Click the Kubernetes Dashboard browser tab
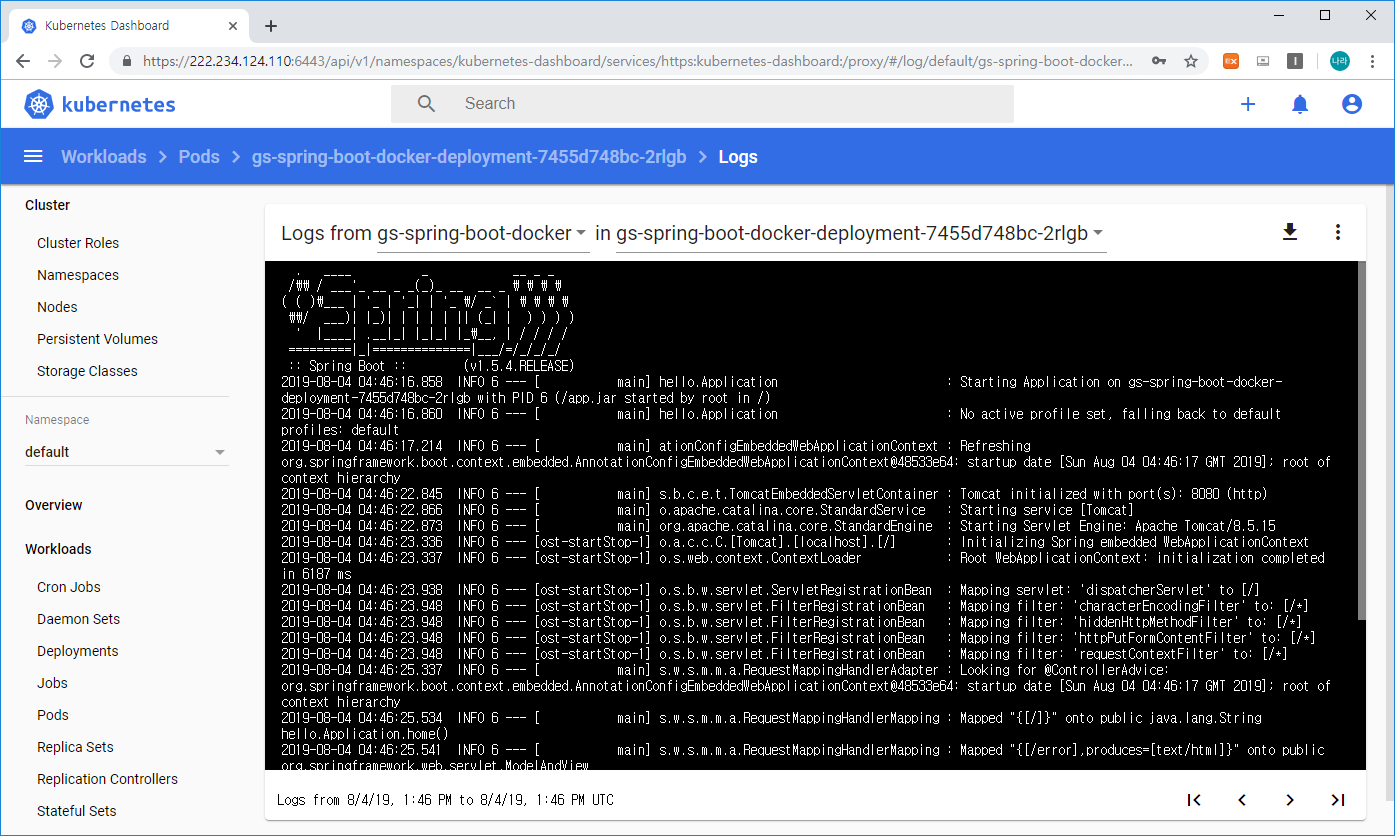1395x836 pixels. click(130, 26)
